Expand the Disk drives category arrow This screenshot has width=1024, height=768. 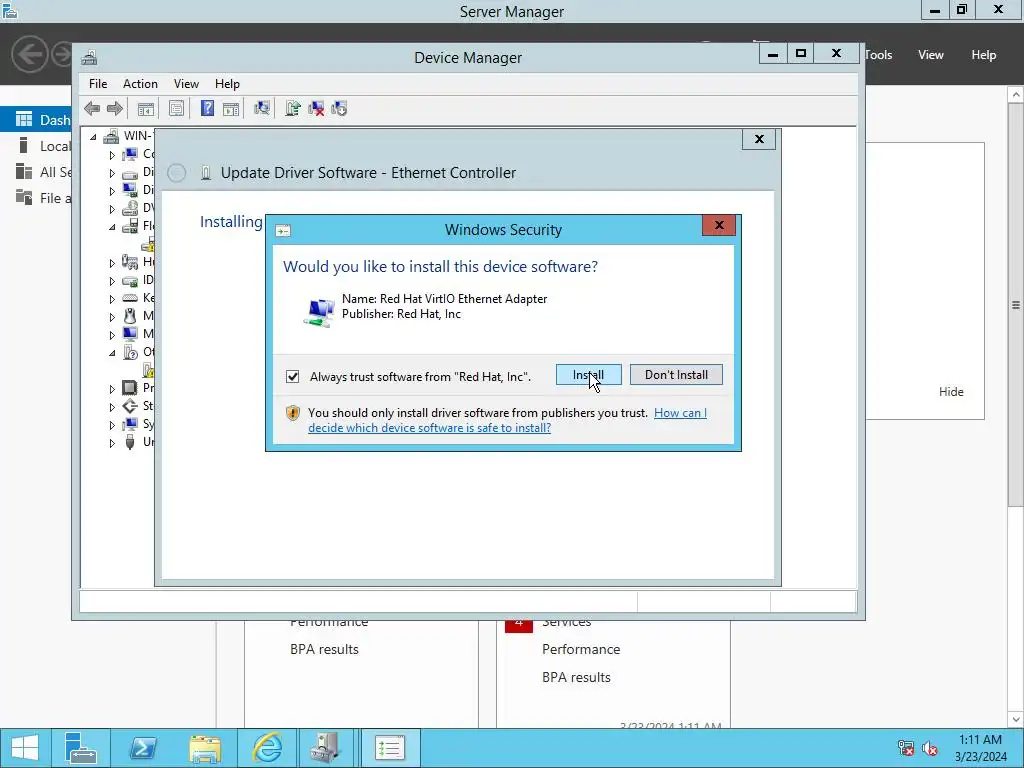[x=112, y=173]
